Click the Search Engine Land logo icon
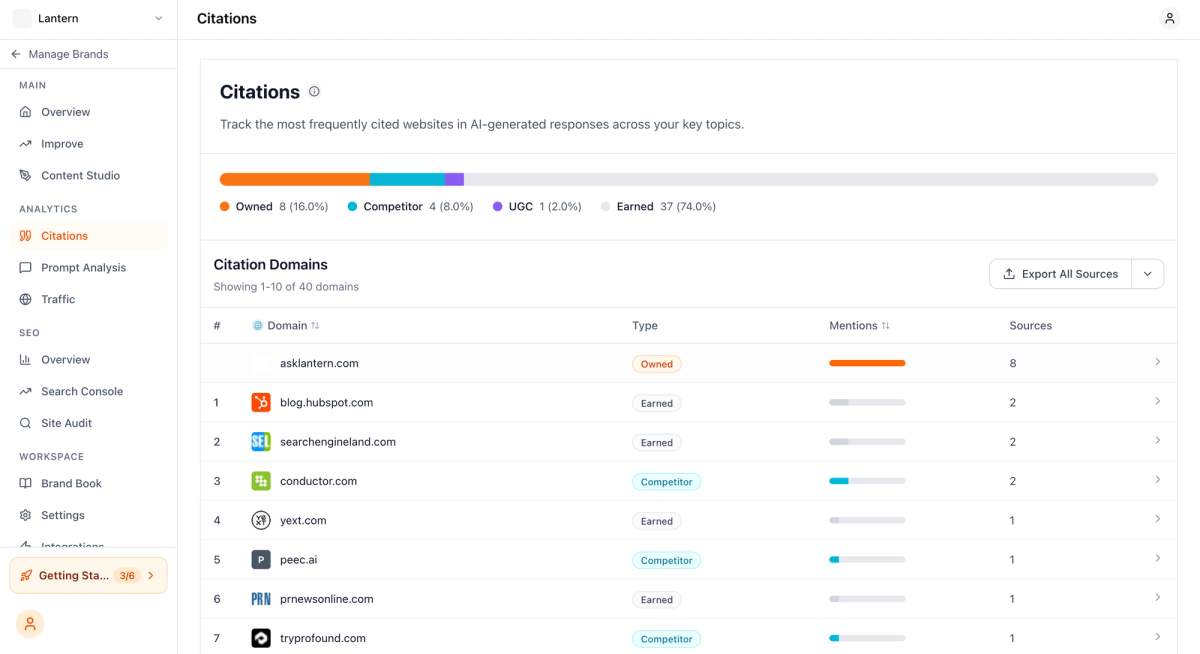Image resolution: width=1200 pixels, height=654 pixels. [x=261, y=442]
